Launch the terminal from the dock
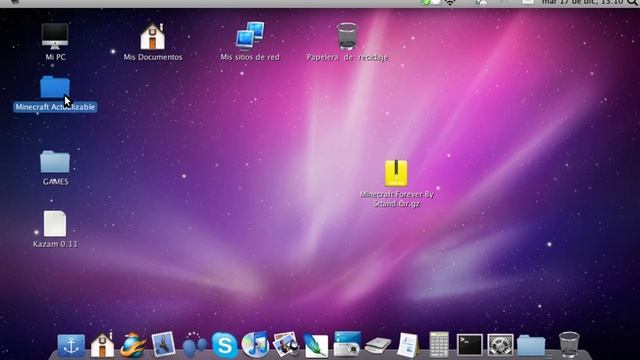The height and width of the screenshot is (360, 640). tap(469, 345)
